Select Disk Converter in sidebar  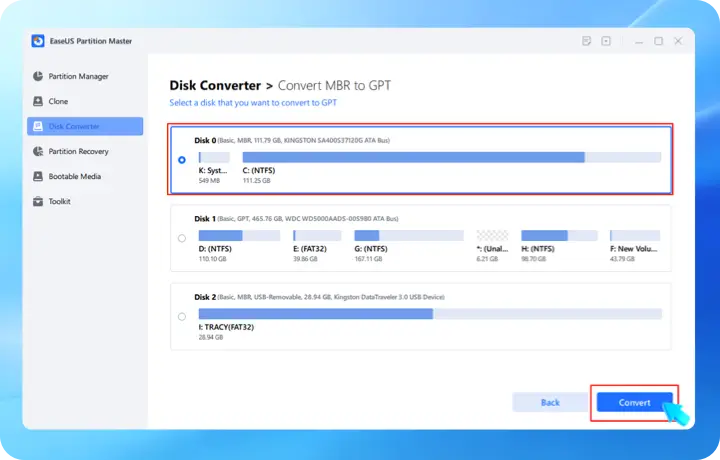(85, 126)
